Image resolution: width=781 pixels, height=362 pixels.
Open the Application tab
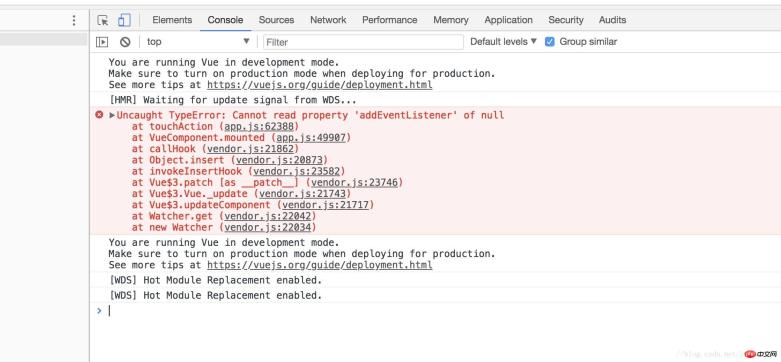[x=509, y=20]
